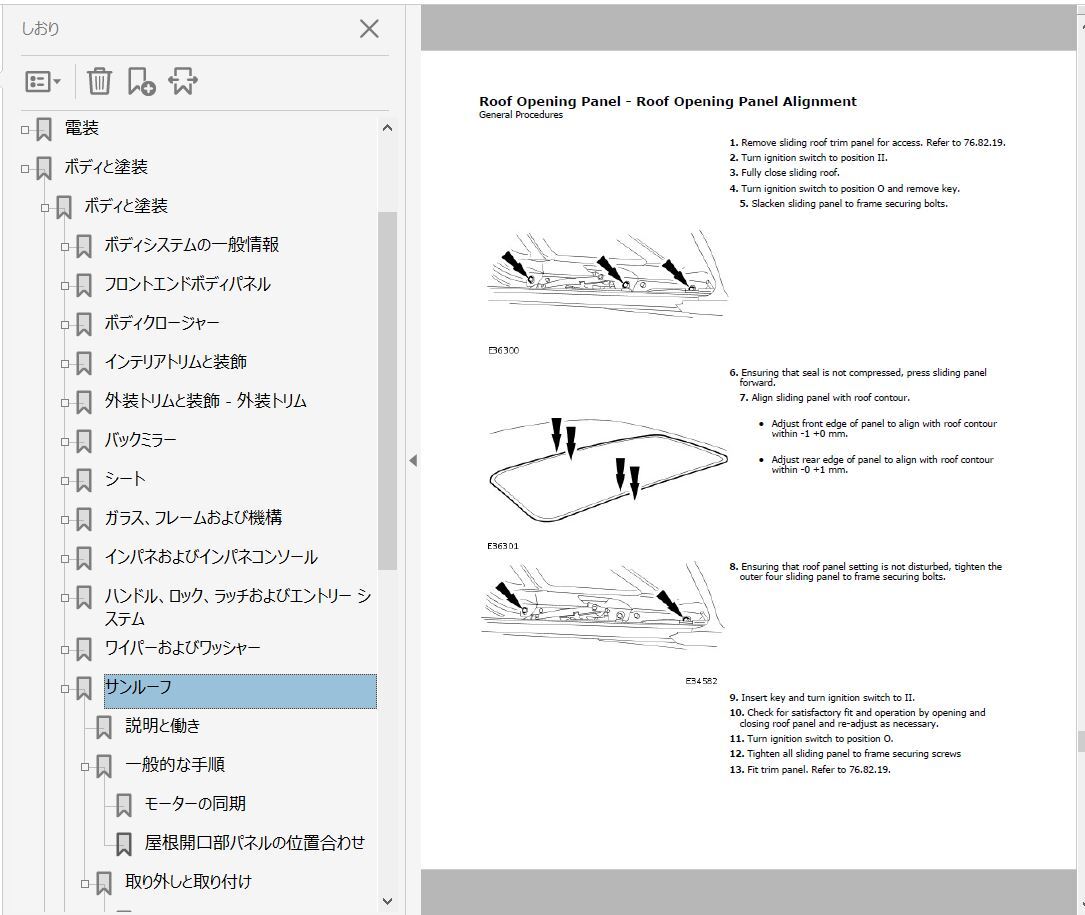This screenshot has height=915, width=1085.
Task: Expand インテリアトリムと装飾 node
Action: point(65,363)
